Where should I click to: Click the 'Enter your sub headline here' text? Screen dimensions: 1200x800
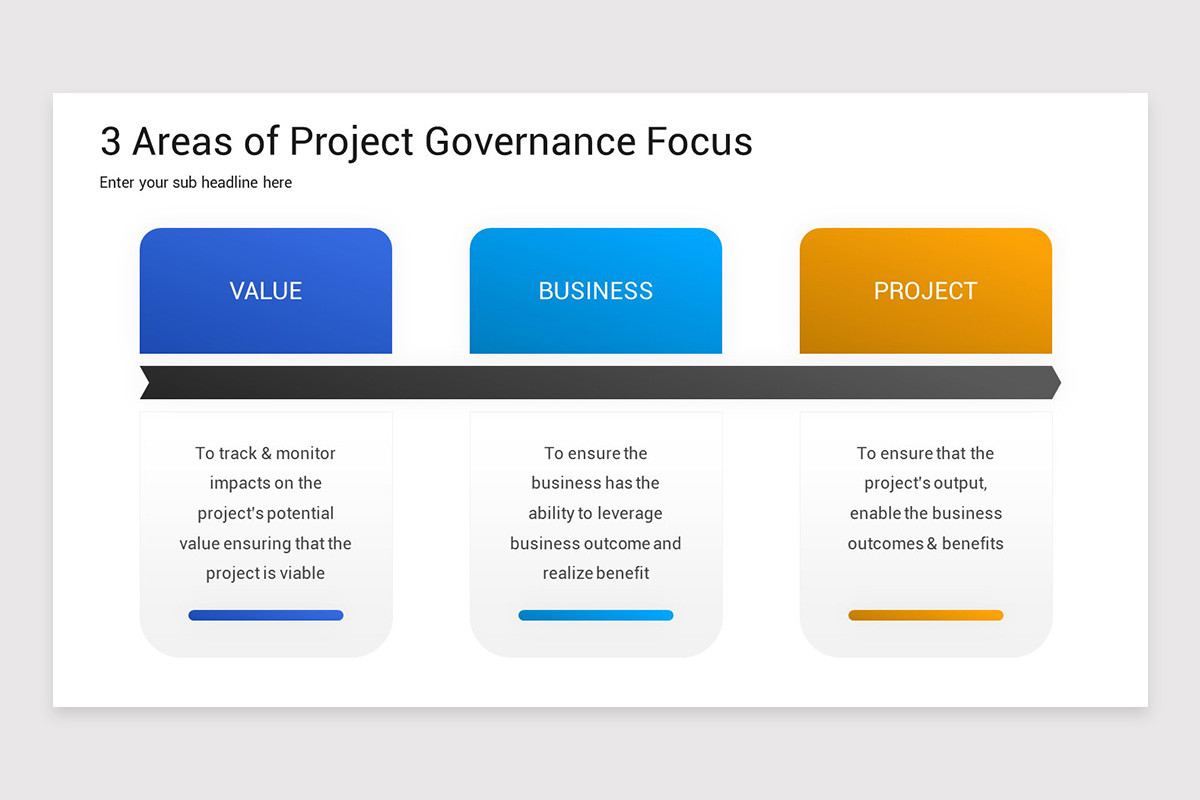196,182
